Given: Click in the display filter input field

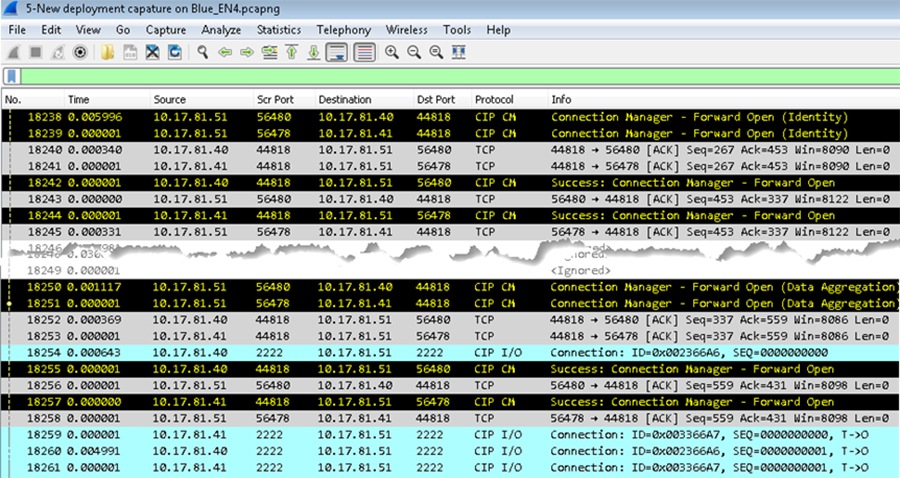Looking at the screenshot, I should (460, 76).
